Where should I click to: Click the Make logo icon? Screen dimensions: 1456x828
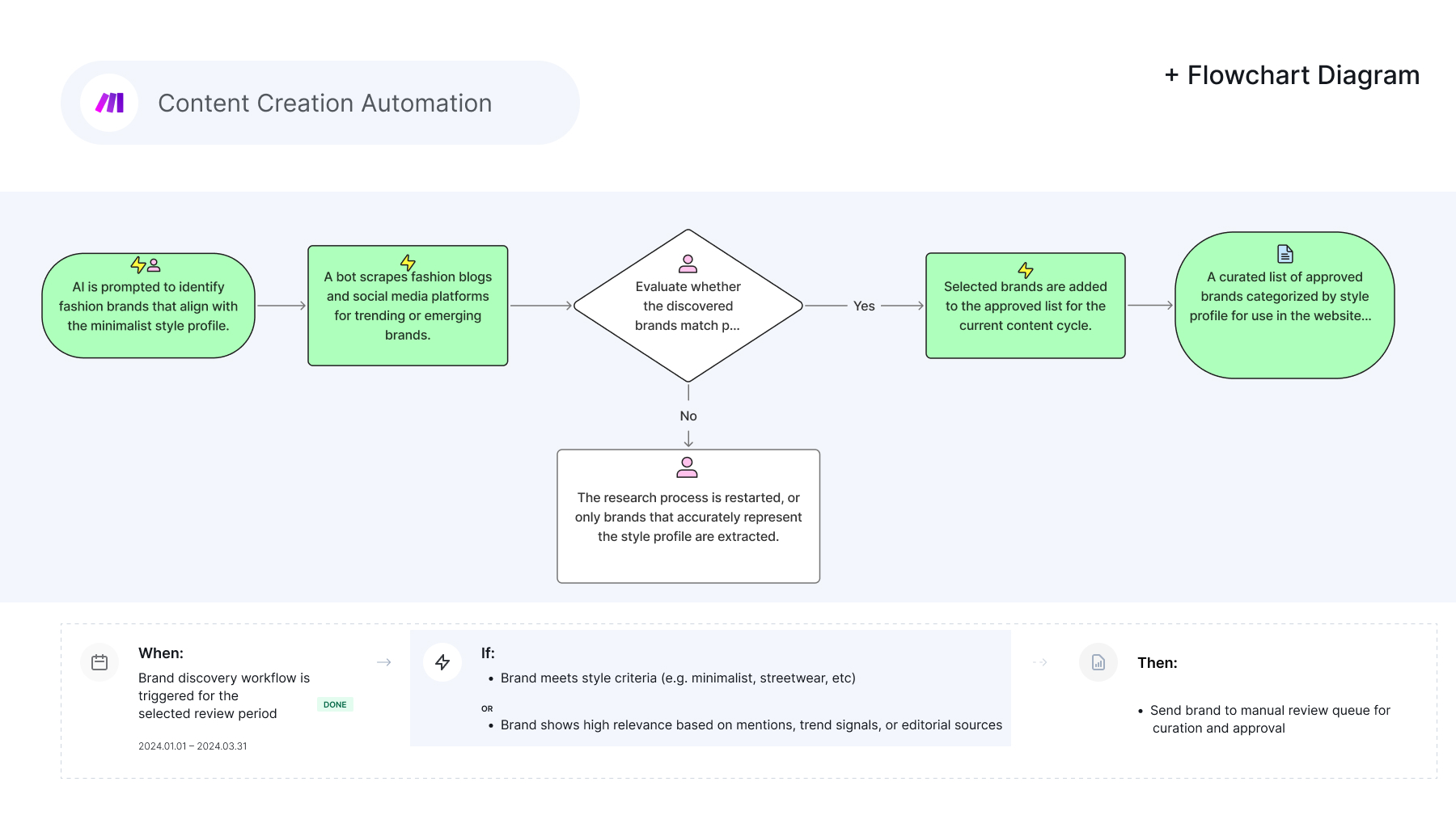(109, 103)
